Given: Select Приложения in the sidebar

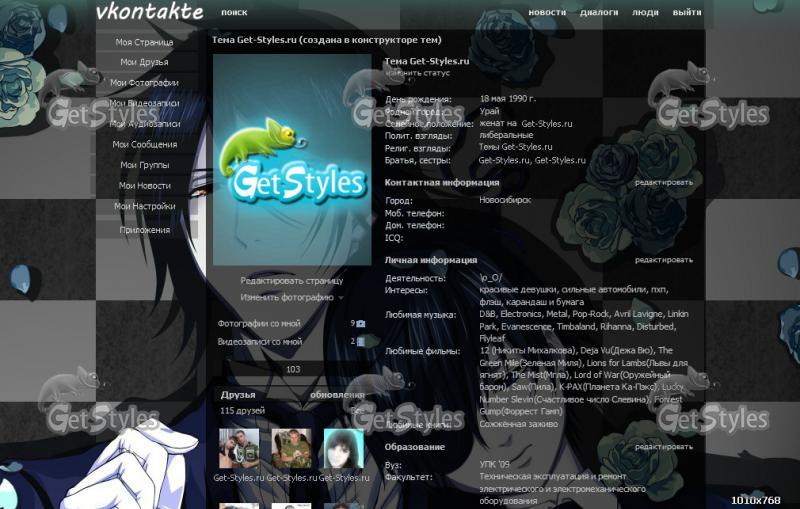Looking at the screenshot, I should point(144,230).
